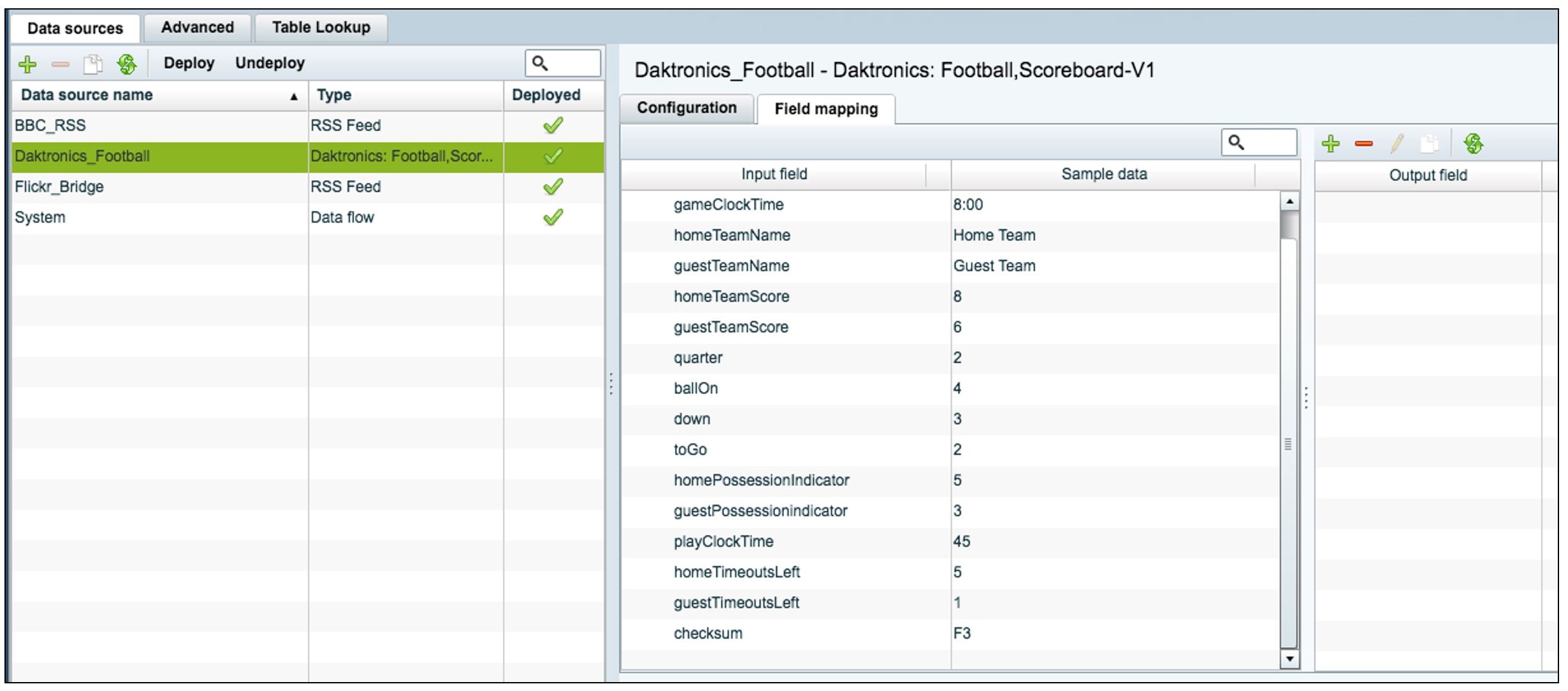Select the gameClockTime input field
The width and height of the screenshot is (1568, 691).
(x=729, y=205)
